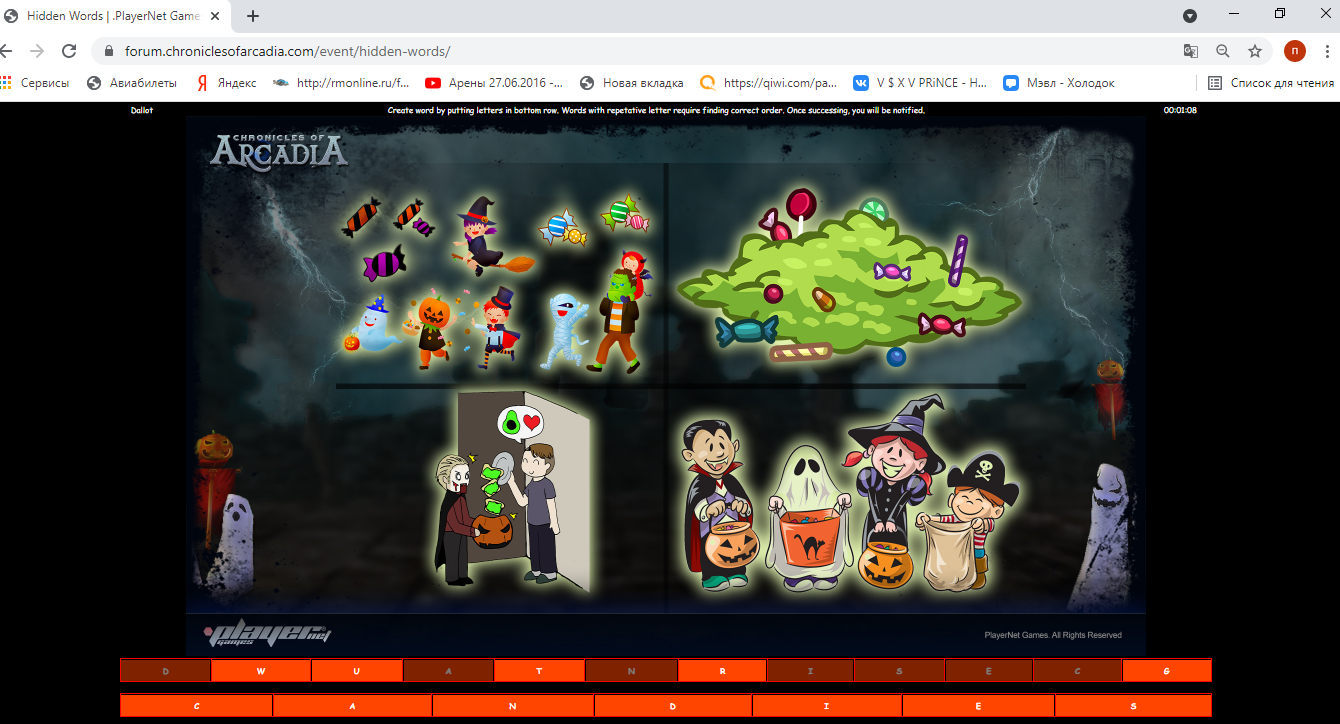Open the Авиабилеты bookmark

[132, 83]
